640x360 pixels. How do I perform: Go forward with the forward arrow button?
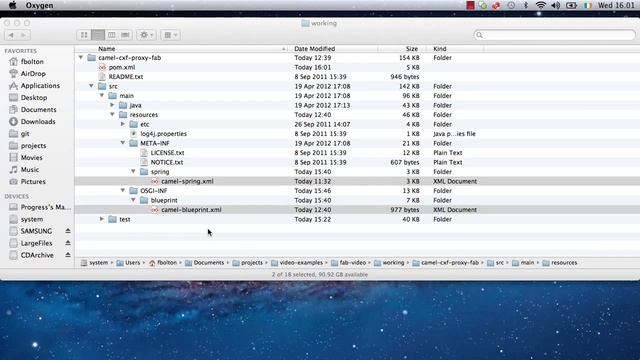[24, 35]
